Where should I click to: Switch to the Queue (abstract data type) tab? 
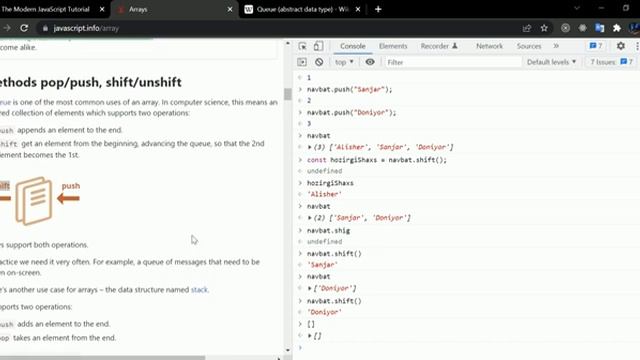click(302, 9)
